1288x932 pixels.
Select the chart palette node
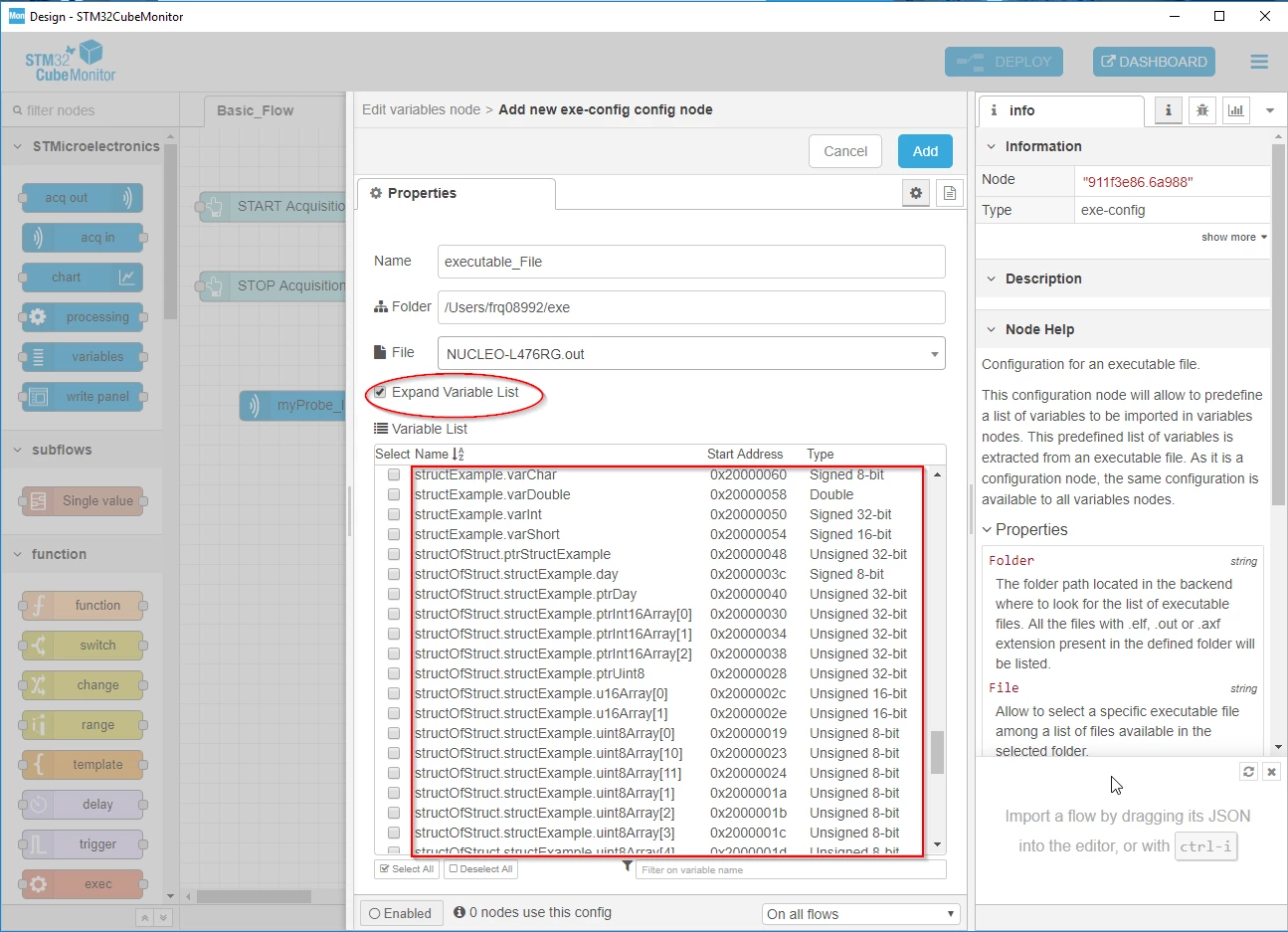click(x=82, y=278)
